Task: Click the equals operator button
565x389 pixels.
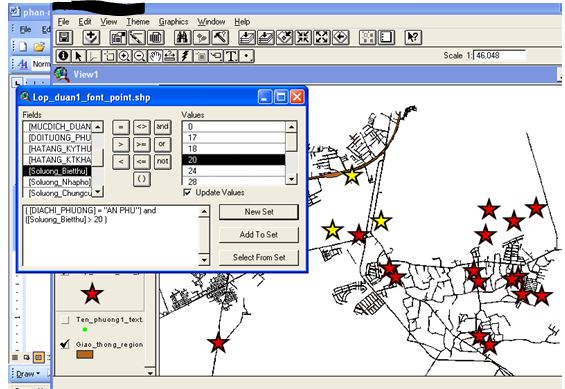Action: pyautogui.click(x=121, y=127)
